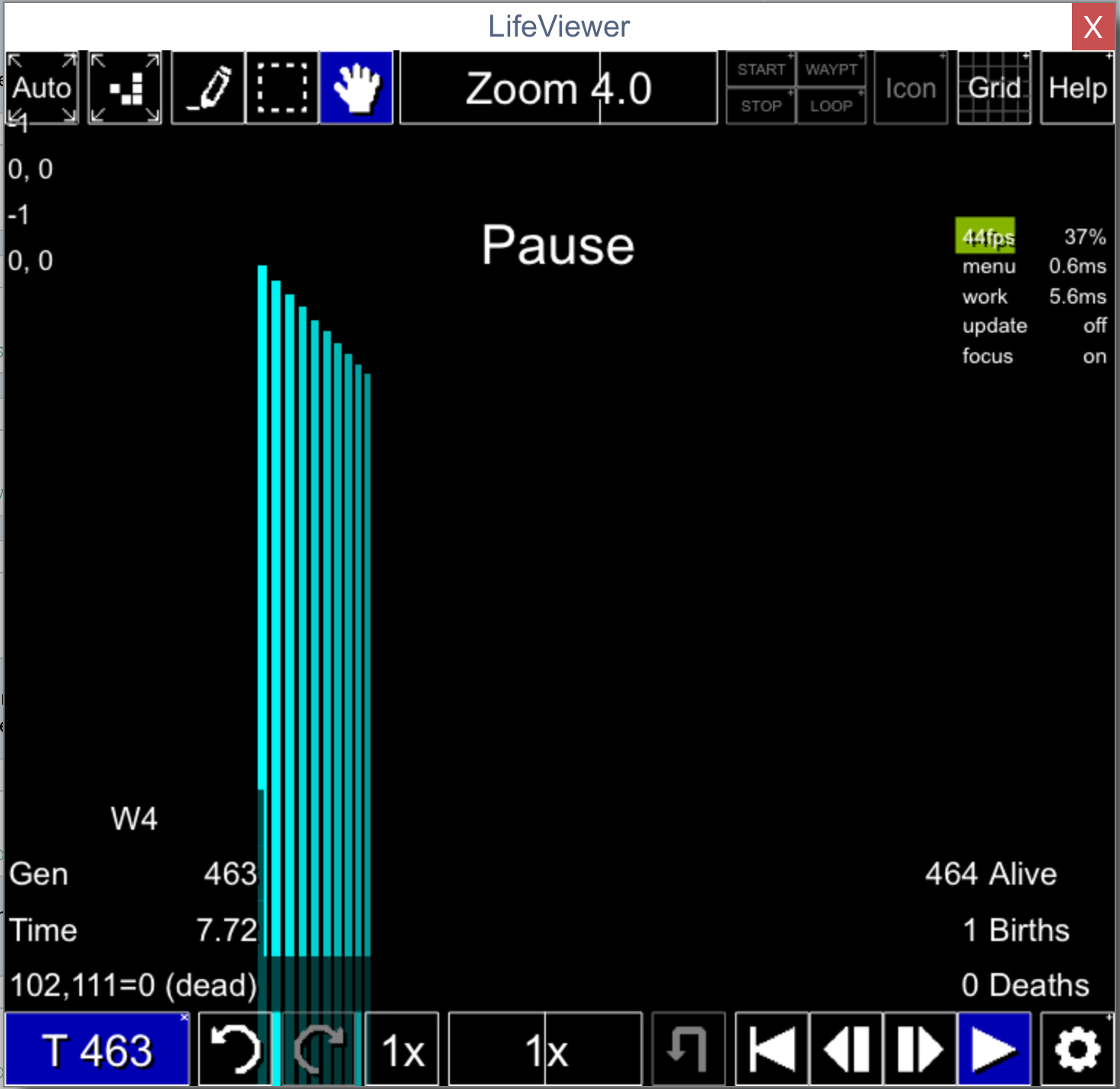Click the work 5.6ms timing entry

point(1034,296)
